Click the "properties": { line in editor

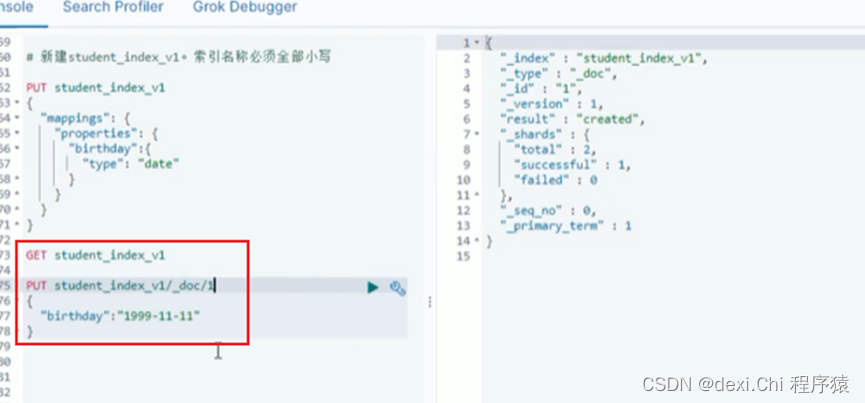click(x=106, y=133)
